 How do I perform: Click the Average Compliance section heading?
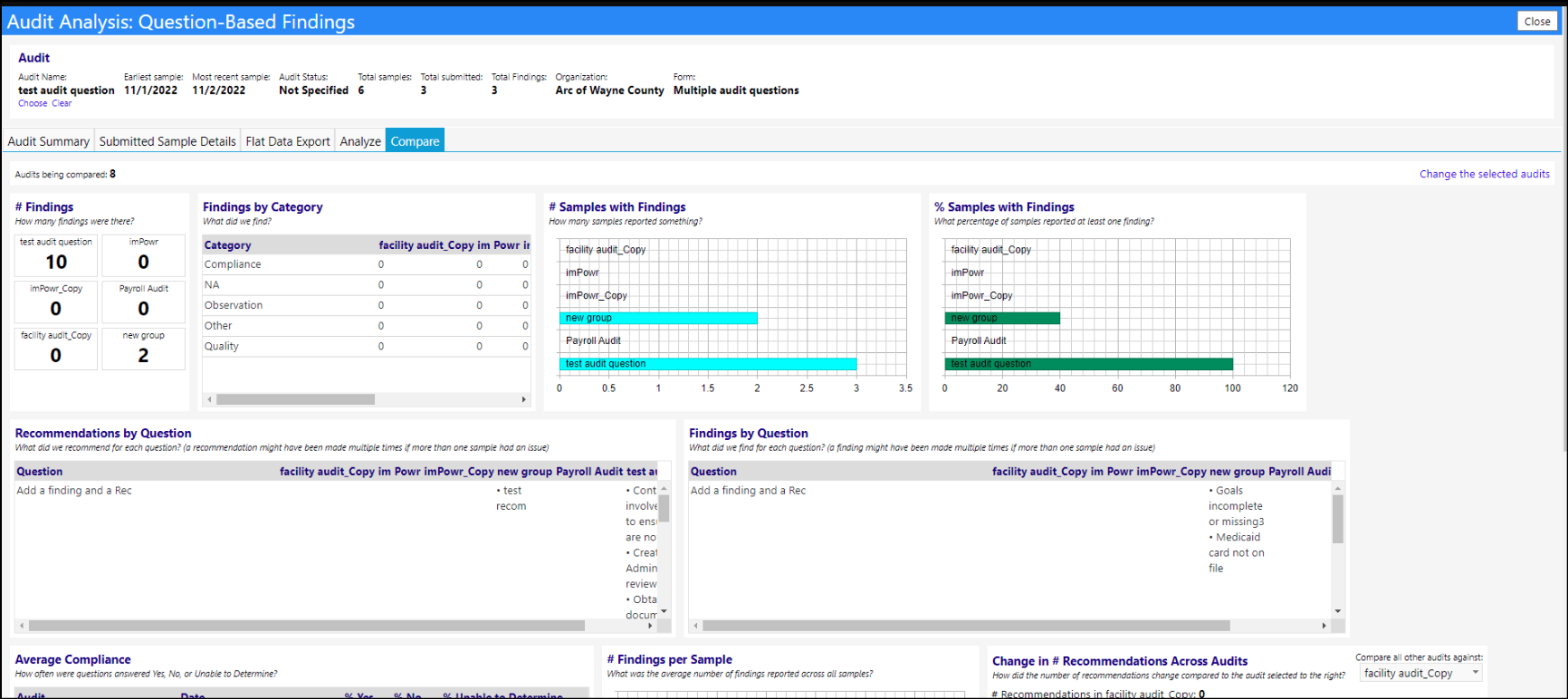(x=72, y=660)
